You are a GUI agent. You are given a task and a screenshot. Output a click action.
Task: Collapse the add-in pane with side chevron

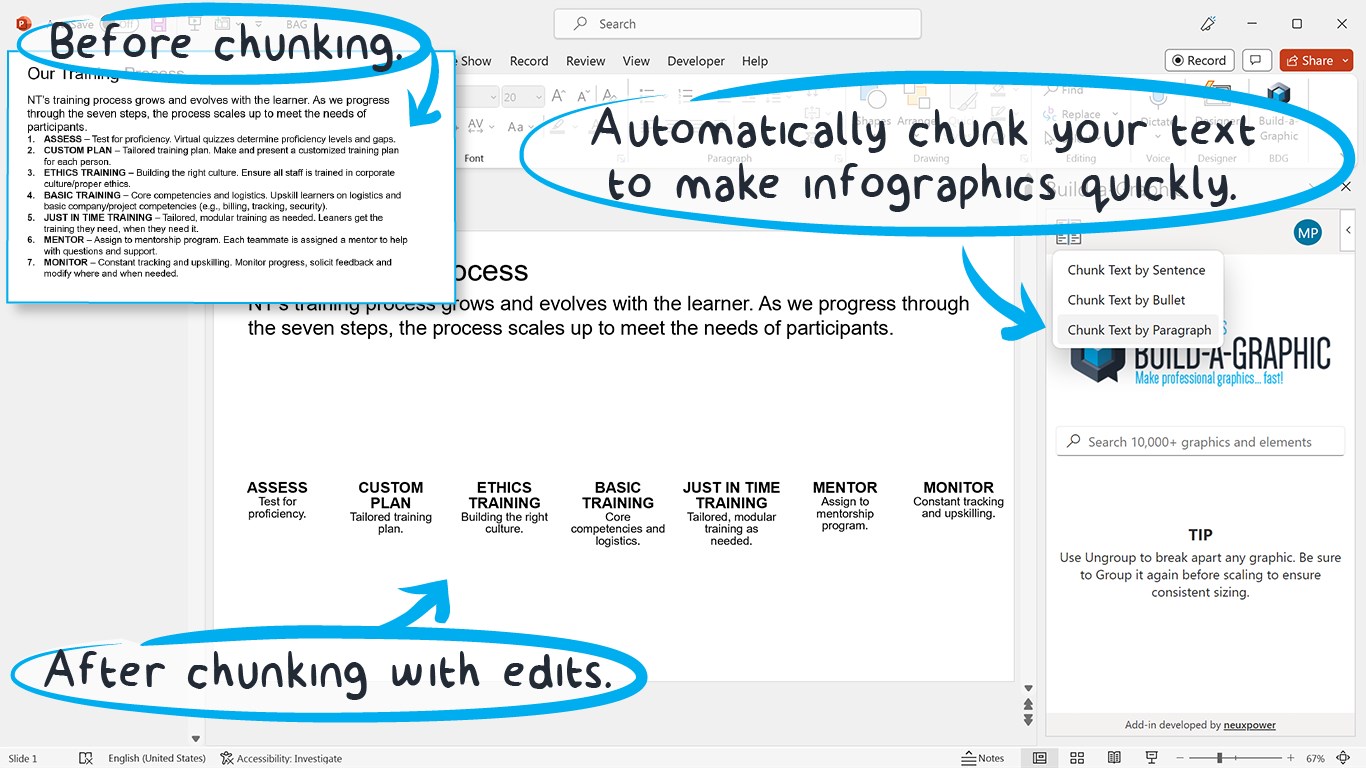click(x=1348, y=231)
